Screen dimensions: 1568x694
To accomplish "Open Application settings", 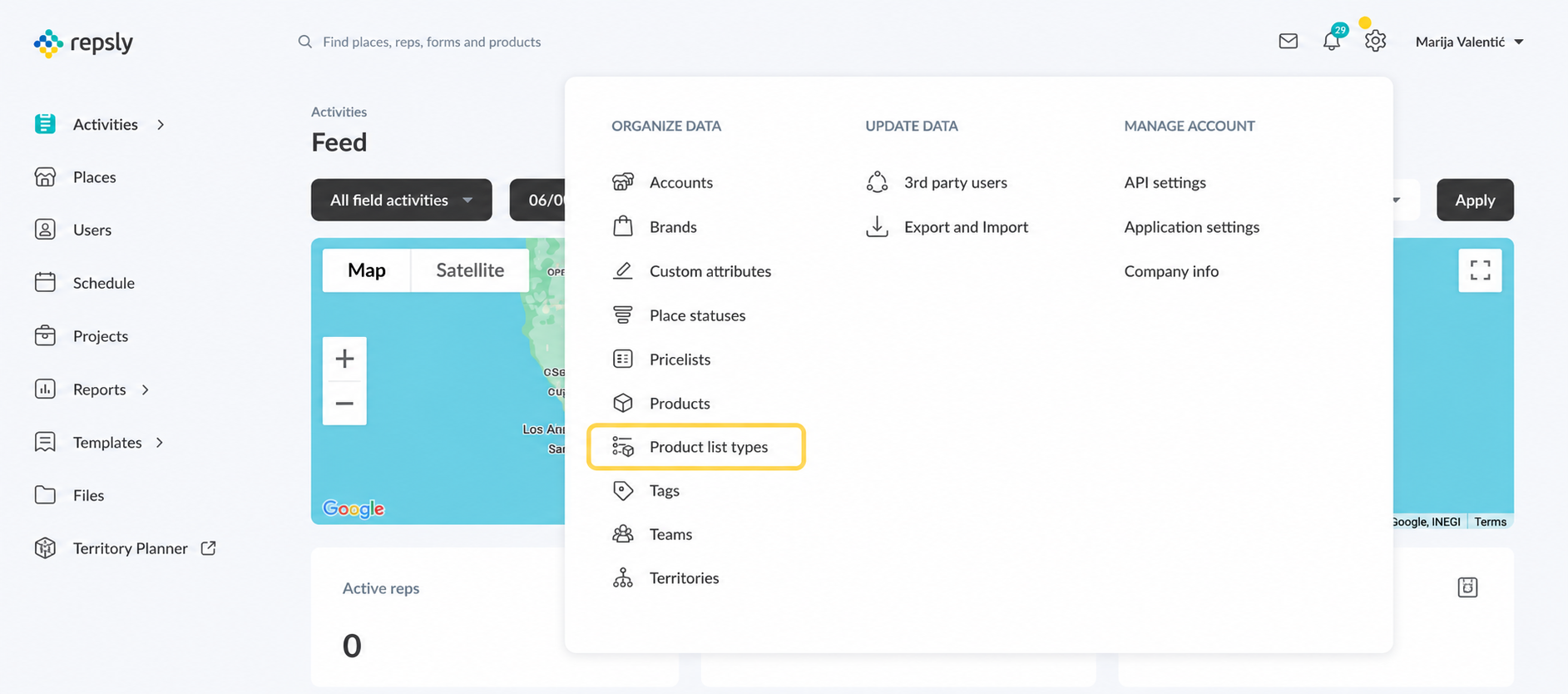I will 1191,226.
